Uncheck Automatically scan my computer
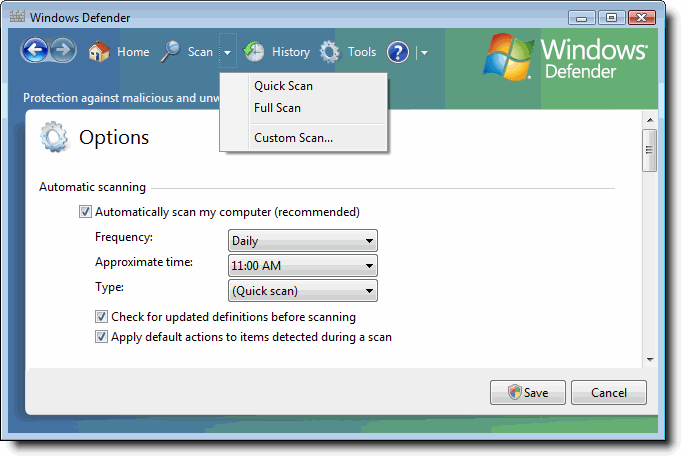This screenshot has width=682, height=457. [85, 212]
